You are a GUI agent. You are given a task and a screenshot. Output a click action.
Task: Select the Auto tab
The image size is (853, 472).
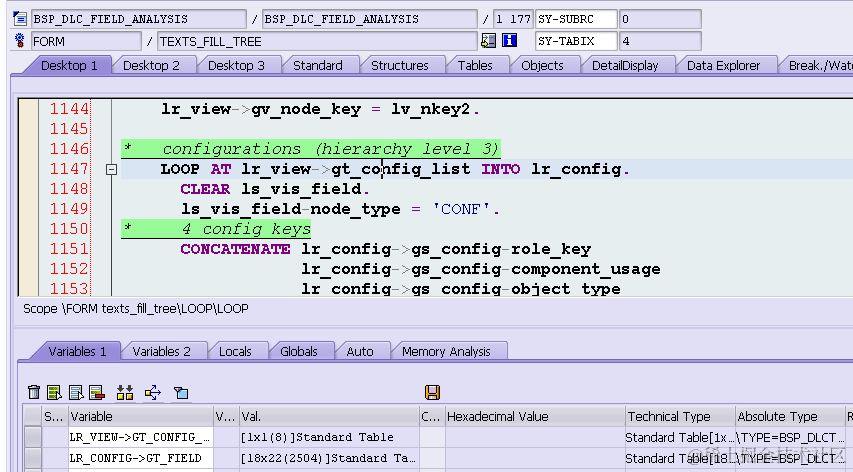pos(360,351)
